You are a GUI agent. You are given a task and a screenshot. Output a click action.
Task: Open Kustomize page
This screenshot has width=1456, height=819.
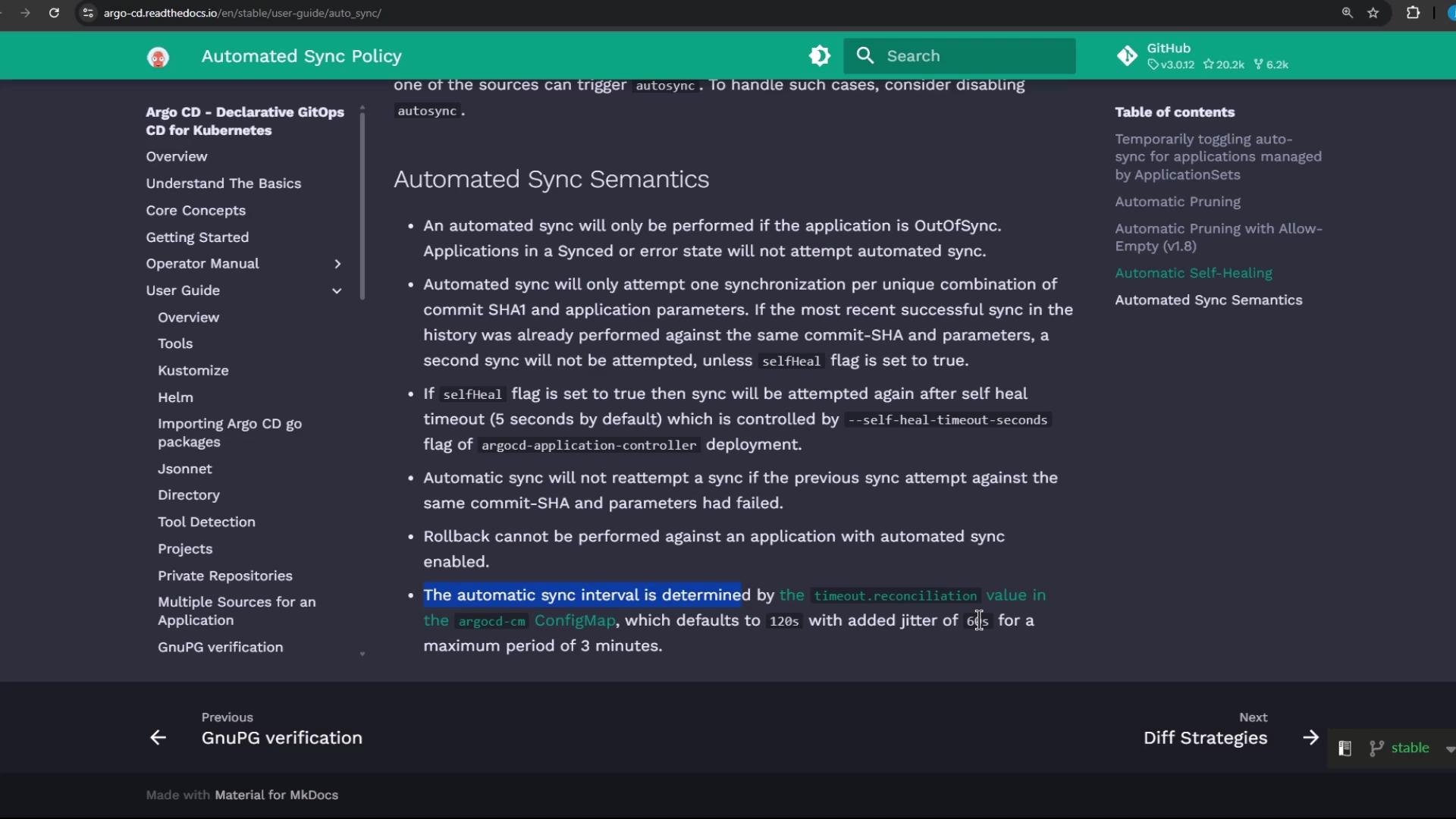click(193, 371)
